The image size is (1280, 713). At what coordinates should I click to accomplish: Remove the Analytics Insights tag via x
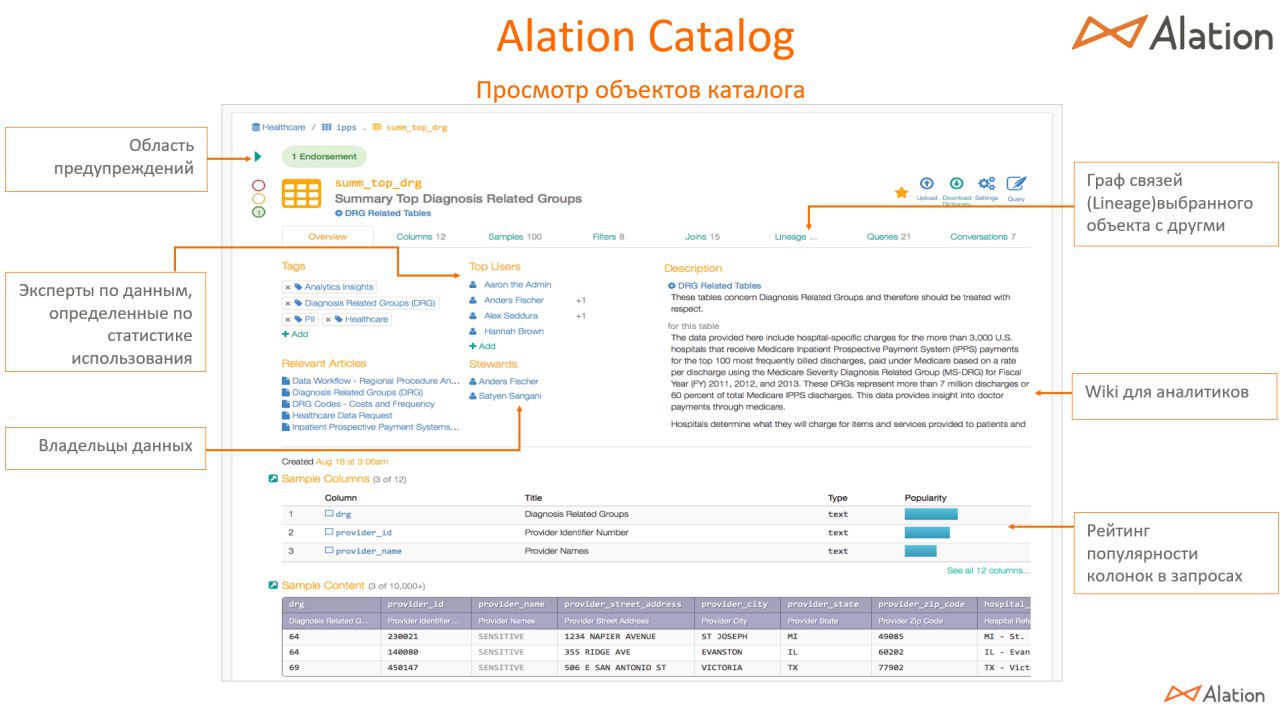[x=288, y=287]
